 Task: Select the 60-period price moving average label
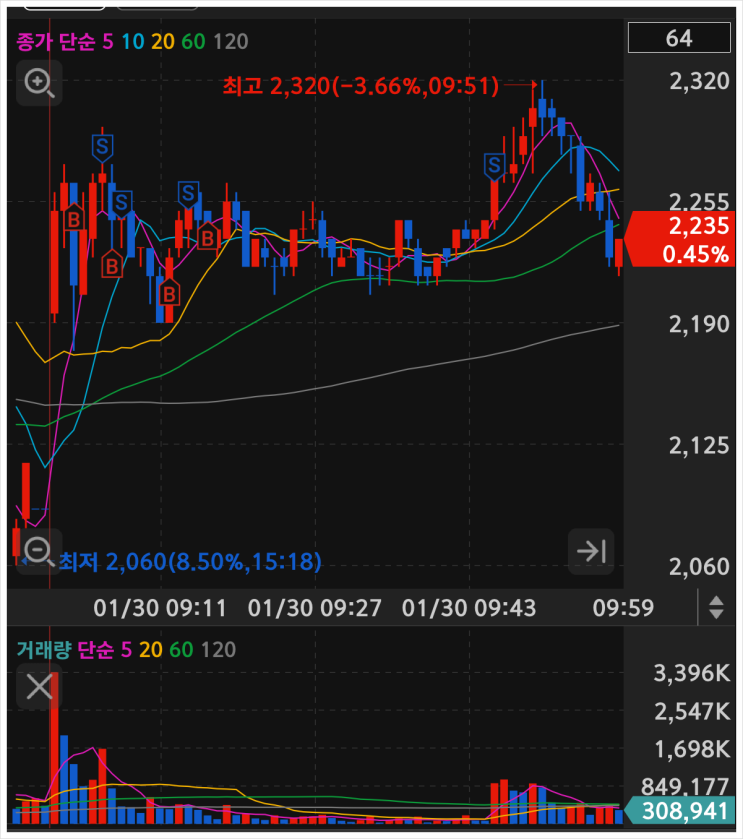[x=193, y=41]
